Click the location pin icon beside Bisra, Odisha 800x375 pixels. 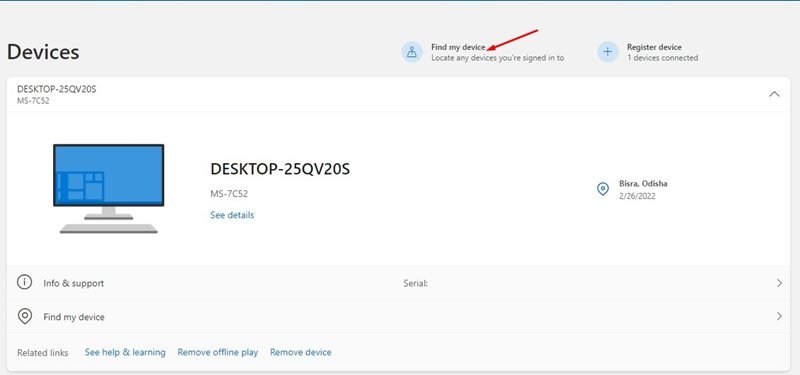pos(603,189)
